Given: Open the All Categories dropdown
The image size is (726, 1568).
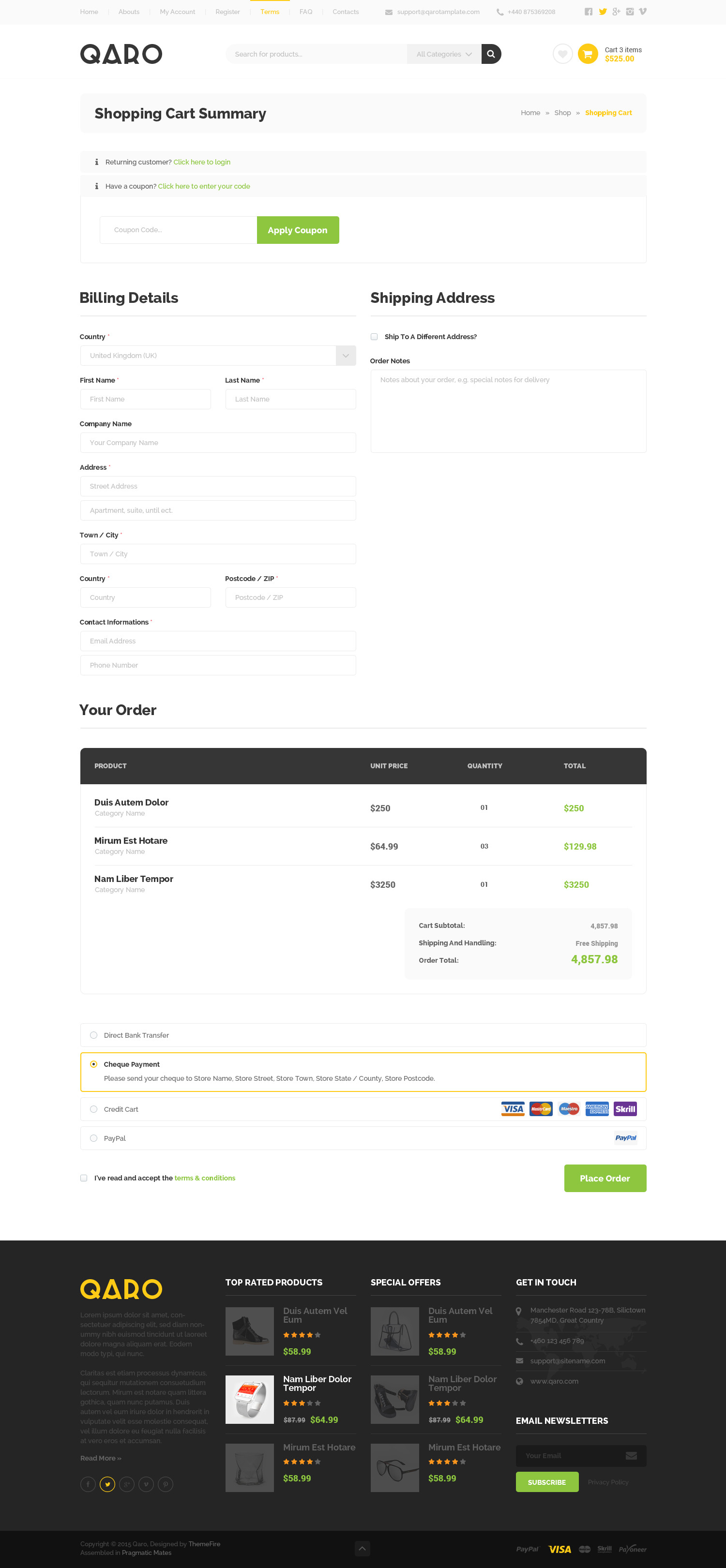Looking at the screenshot, I should pyautogui.click(x=443, y=54).
